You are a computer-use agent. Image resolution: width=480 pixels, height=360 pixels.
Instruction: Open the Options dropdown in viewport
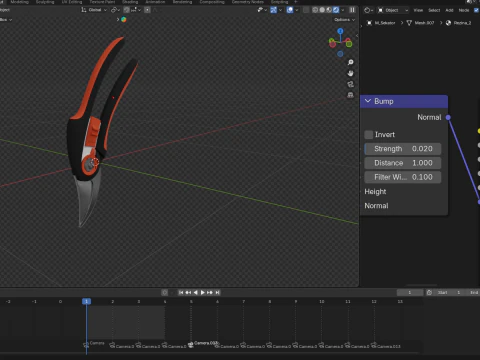[x=345, y=20]
